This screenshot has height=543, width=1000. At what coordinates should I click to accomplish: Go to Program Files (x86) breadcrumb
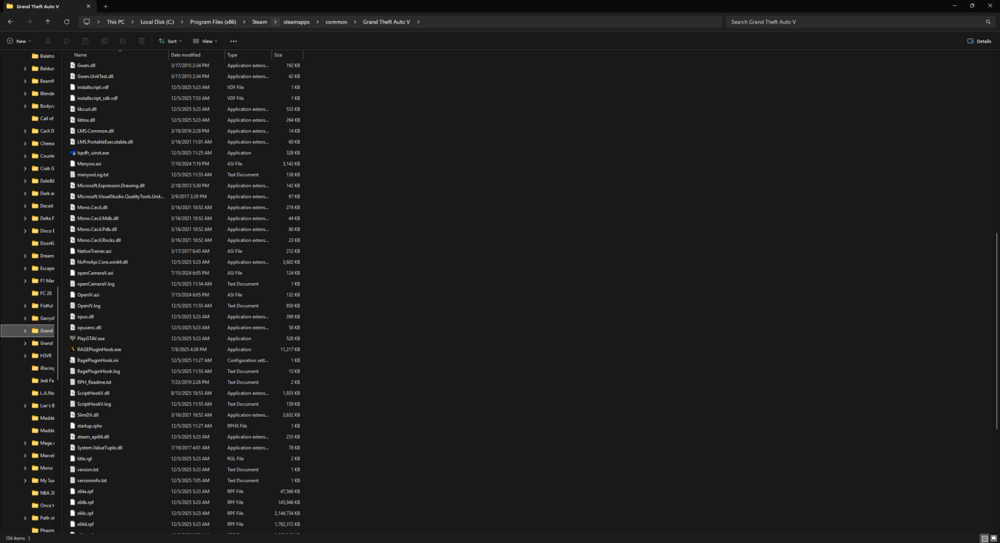(x=212, y=22)
